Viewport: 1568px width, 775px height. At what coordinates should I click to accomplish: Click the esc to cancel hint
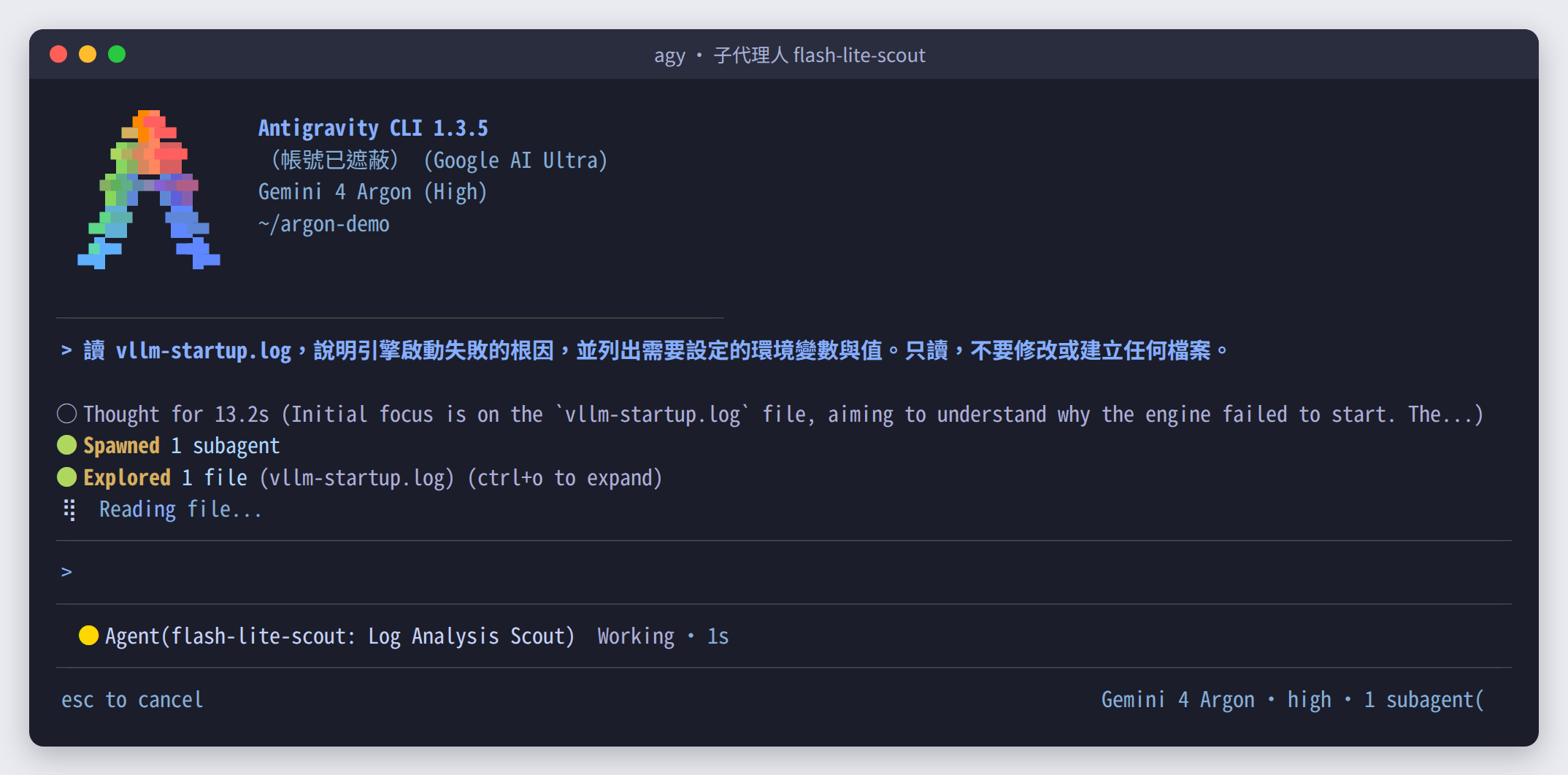tap(132, 700)
